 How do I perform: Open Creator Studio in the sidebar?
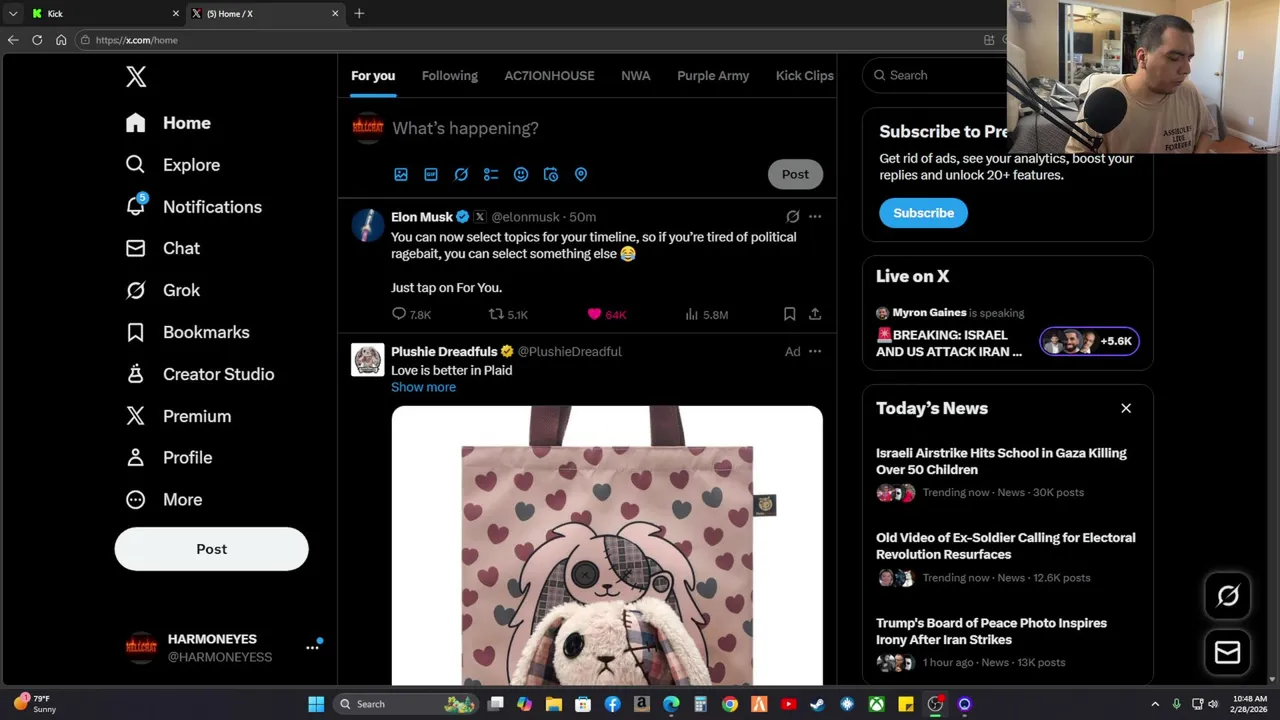click(199, 374)
